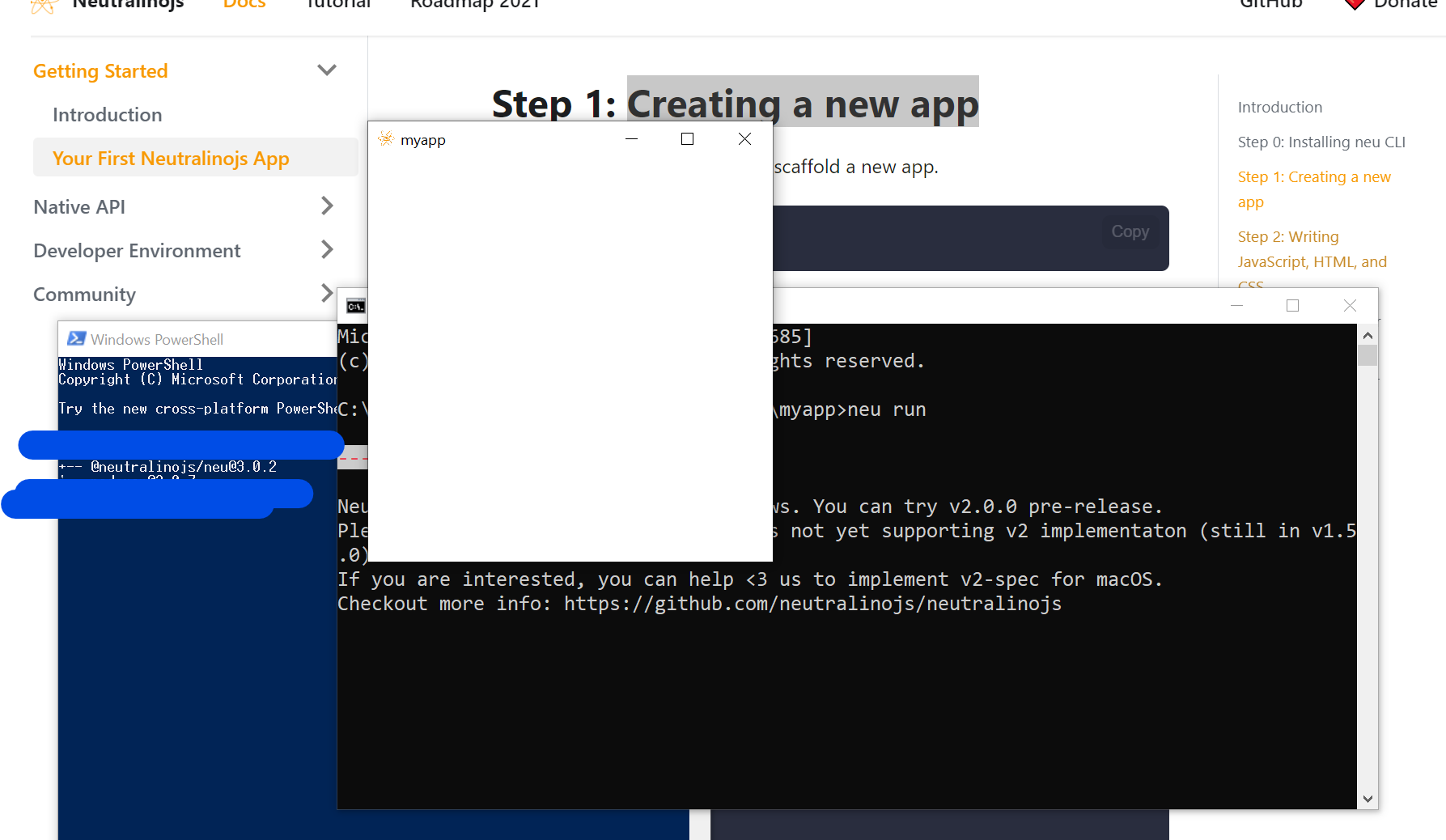Screen dimensions: 1446x840
Task: Click the Windows PowerShell window title bar
Action: point(197,339)
